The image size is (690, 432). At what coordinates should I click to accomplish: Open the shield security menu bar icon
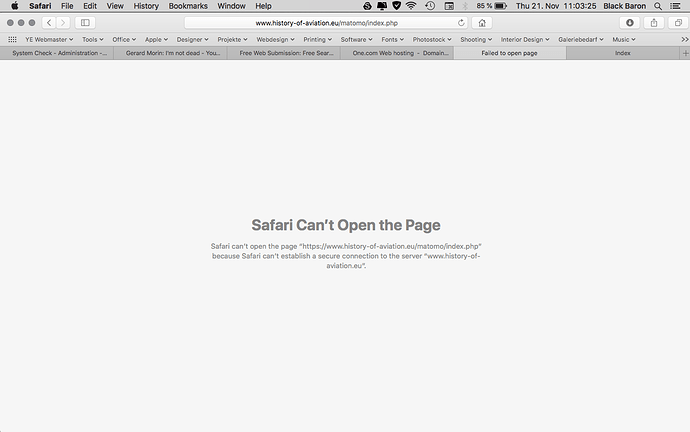[396, 6]
